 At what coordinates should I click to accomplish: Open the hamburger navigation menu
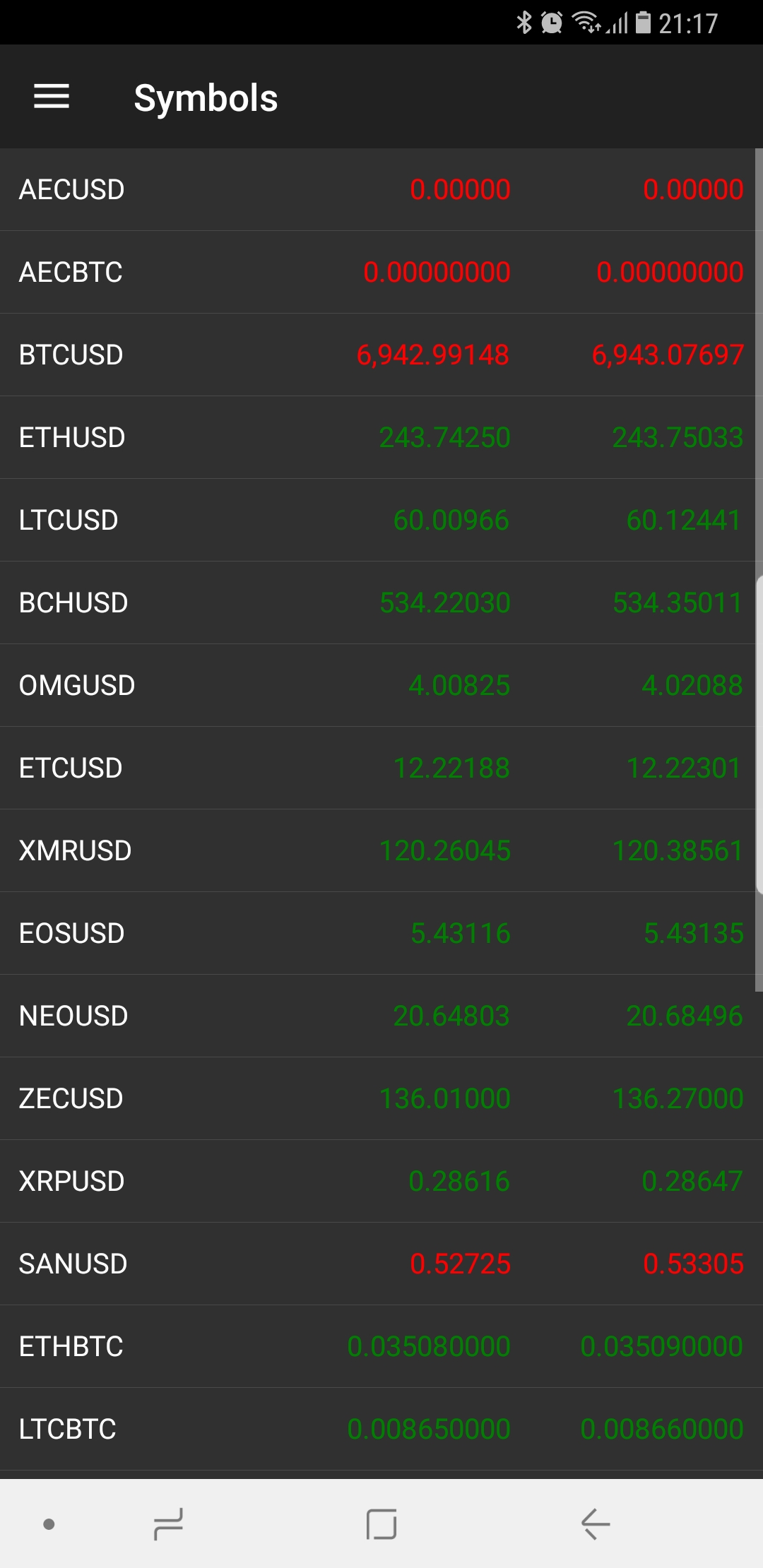52,97
